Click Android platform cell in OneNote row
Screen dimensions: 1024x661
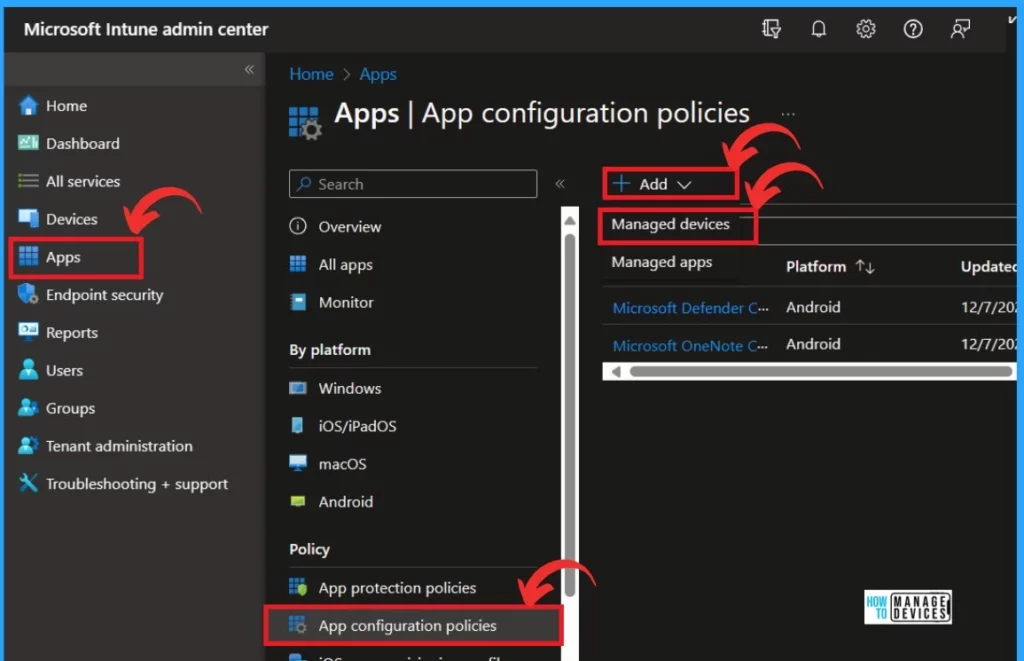[x=813, y=344]
